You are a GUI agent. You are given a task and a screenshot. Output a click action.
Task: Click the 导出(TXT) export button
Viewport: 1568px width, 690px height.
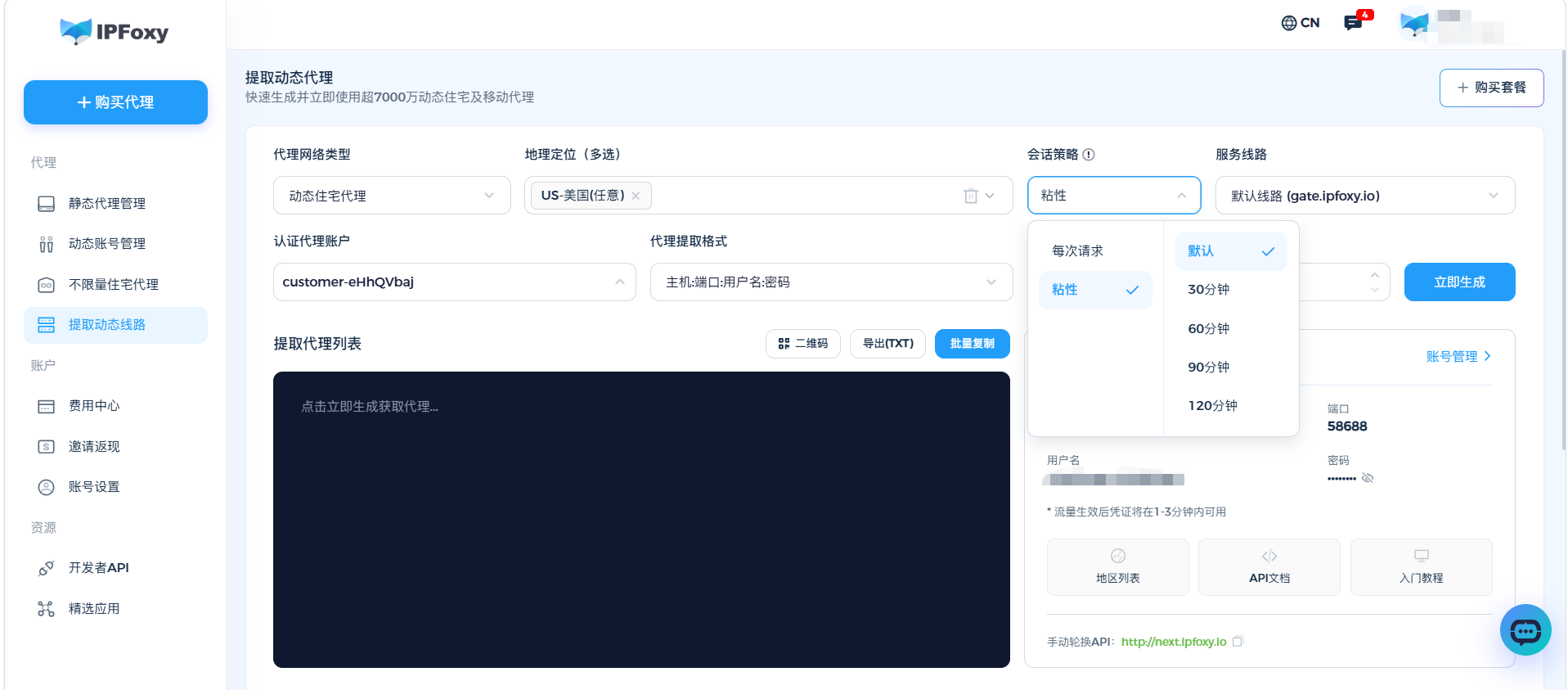click(x=887, y=344)
